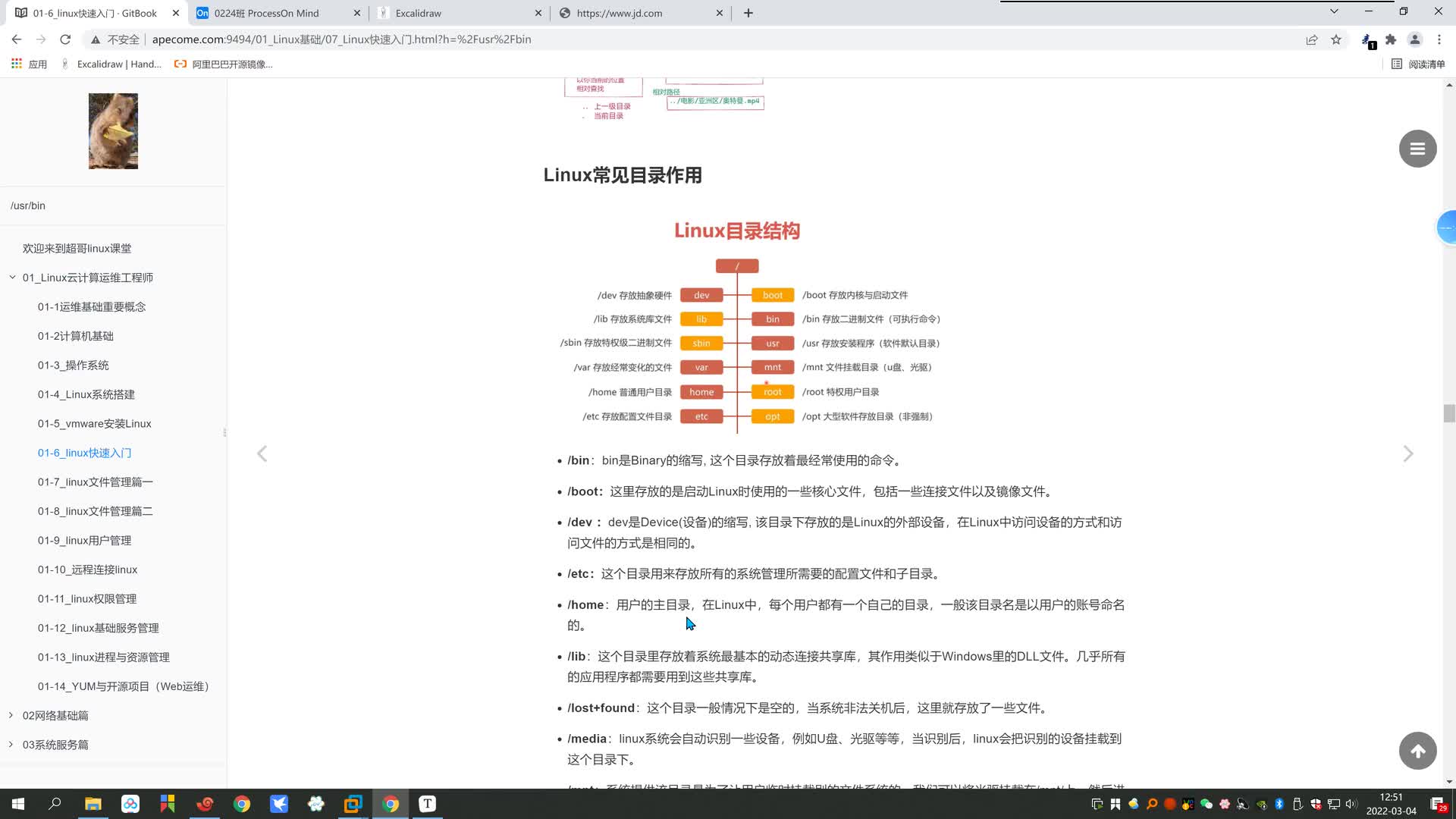
Task: Open Windows taskbar search
Action: [x=55, y=804]
